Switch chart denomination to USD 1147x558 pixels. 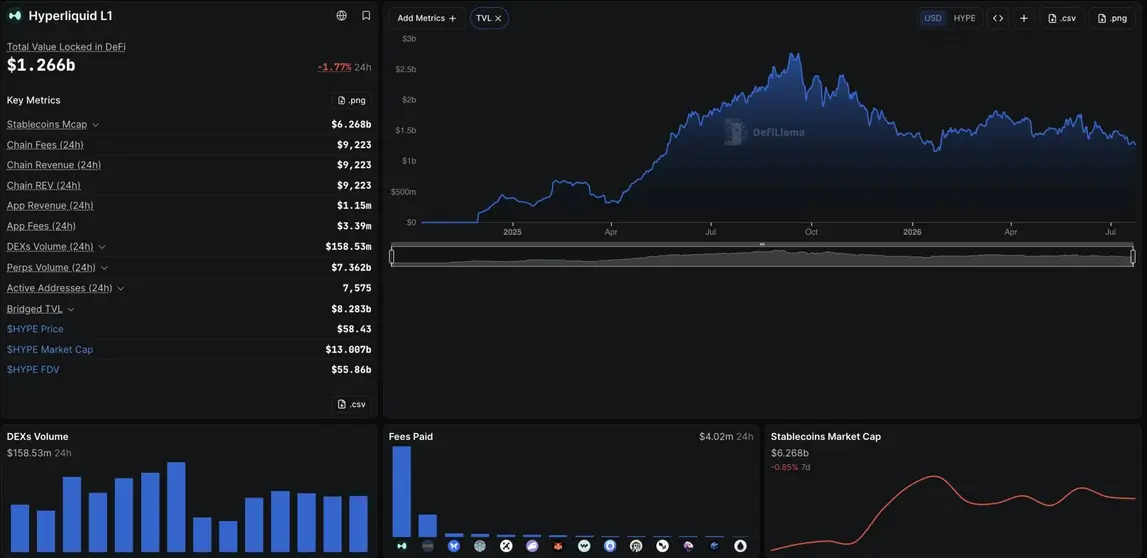click(933, 18)
